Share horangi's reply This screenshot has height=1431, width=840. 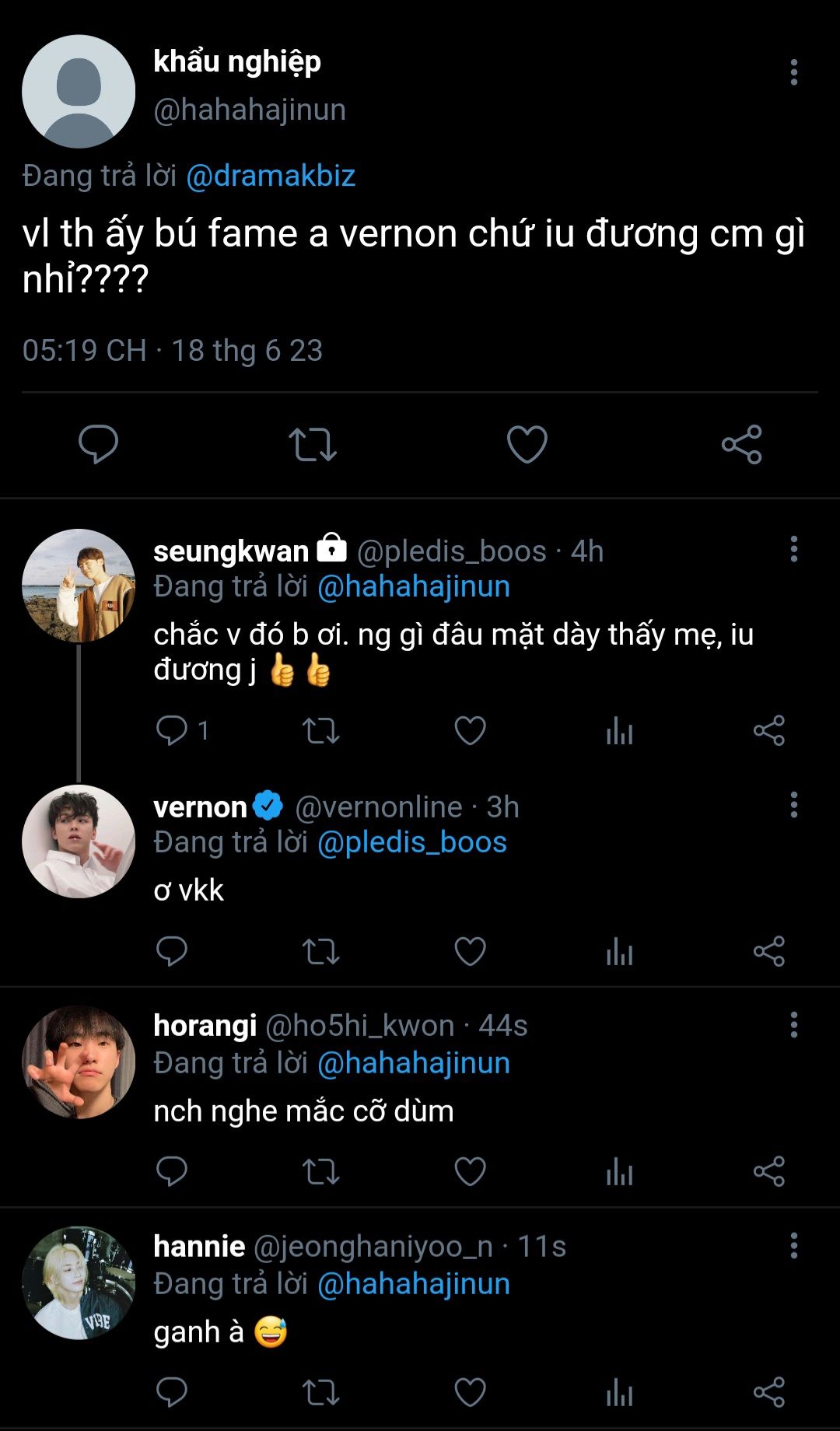tap(768, 1171)
